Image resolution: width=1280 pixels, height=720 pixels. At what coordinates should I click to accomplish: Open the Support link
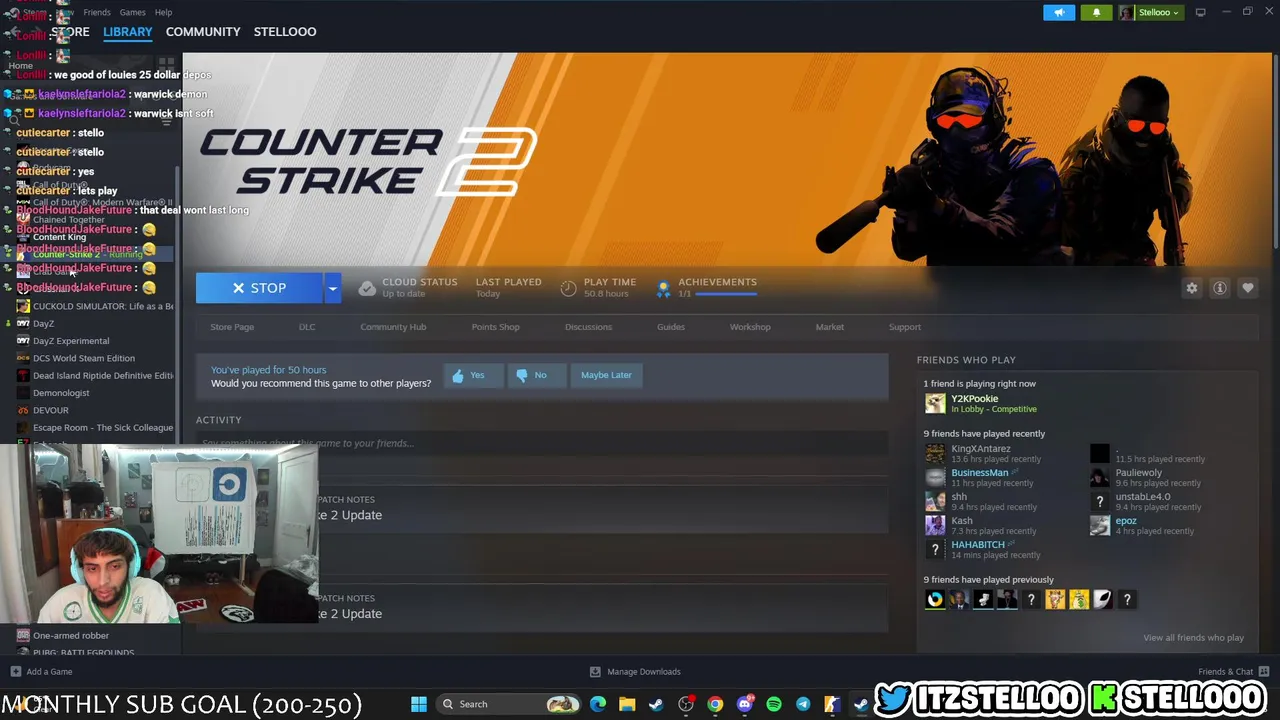click(905, 327)
